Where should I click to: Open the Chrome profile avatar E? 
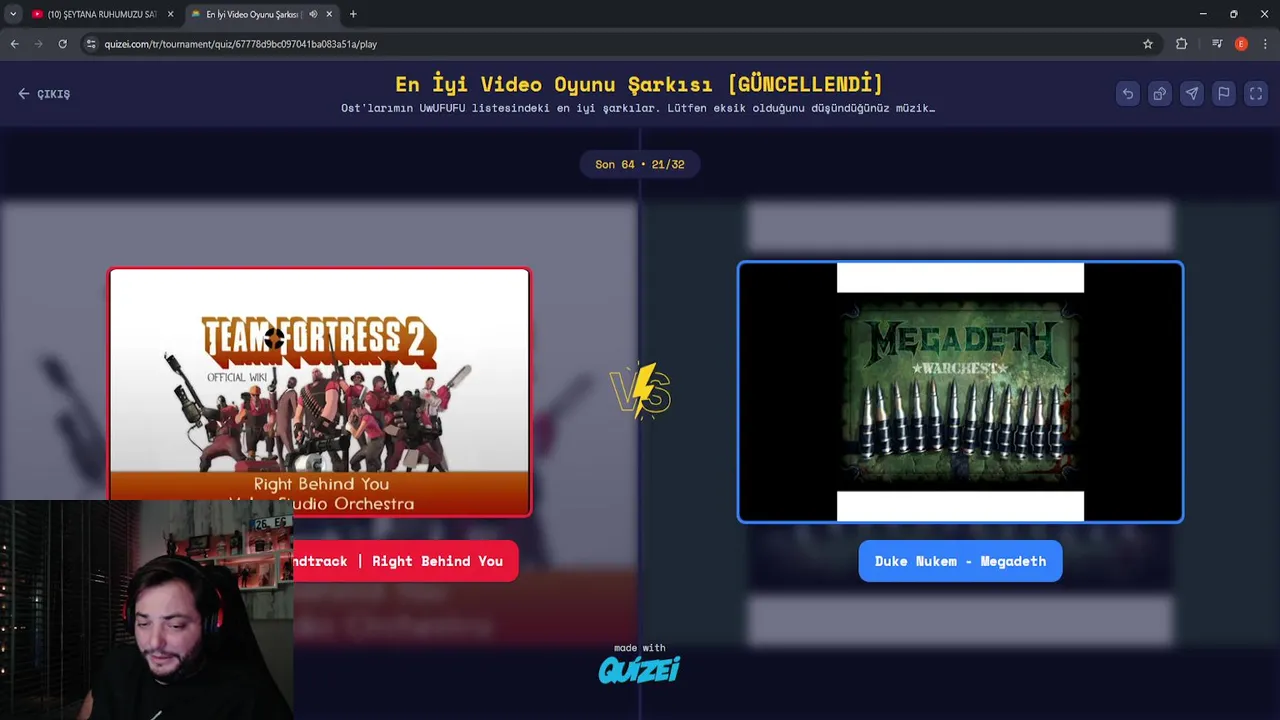1241,44
